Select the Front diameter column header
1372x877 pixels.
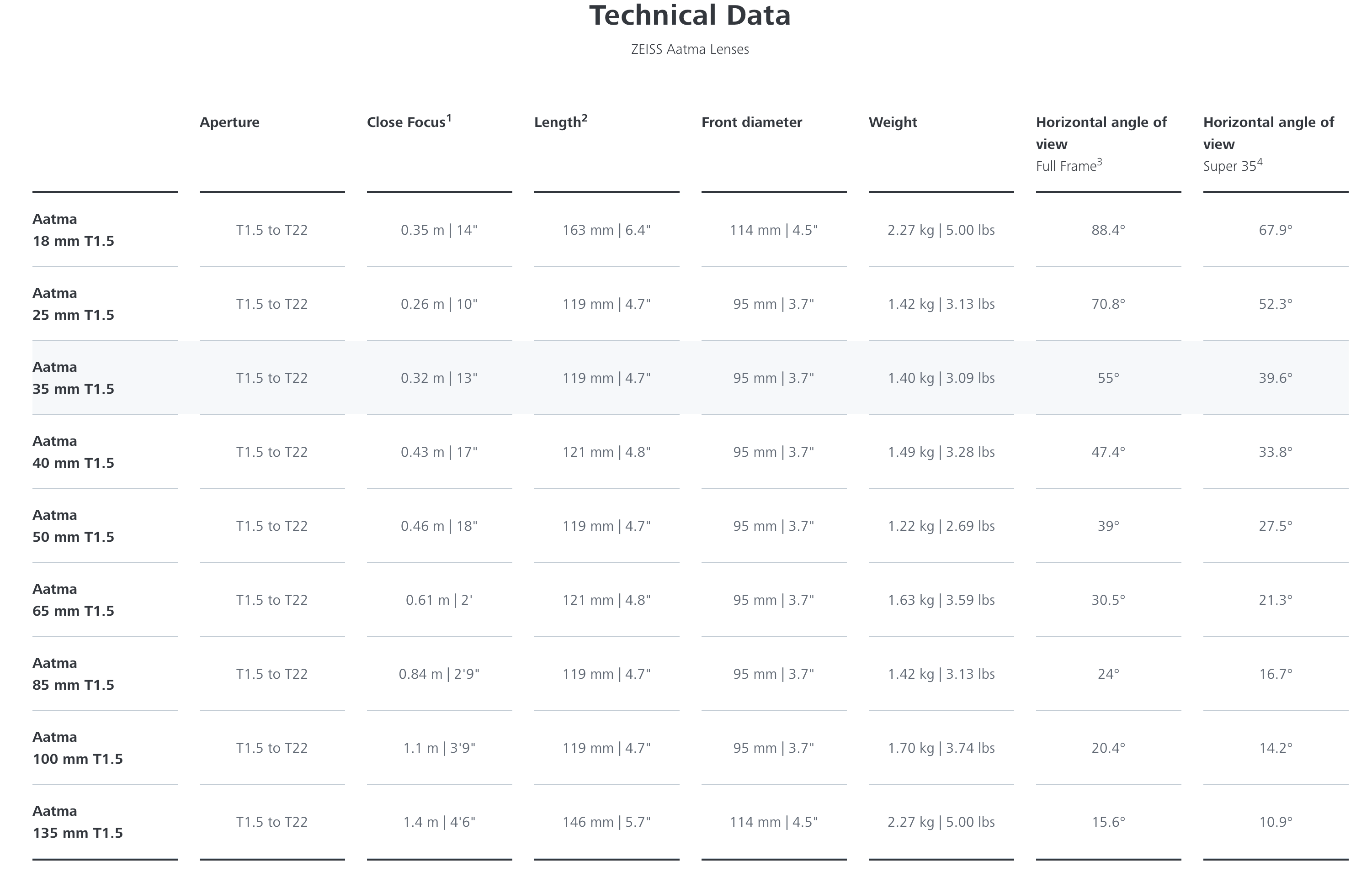pos(751,122)
